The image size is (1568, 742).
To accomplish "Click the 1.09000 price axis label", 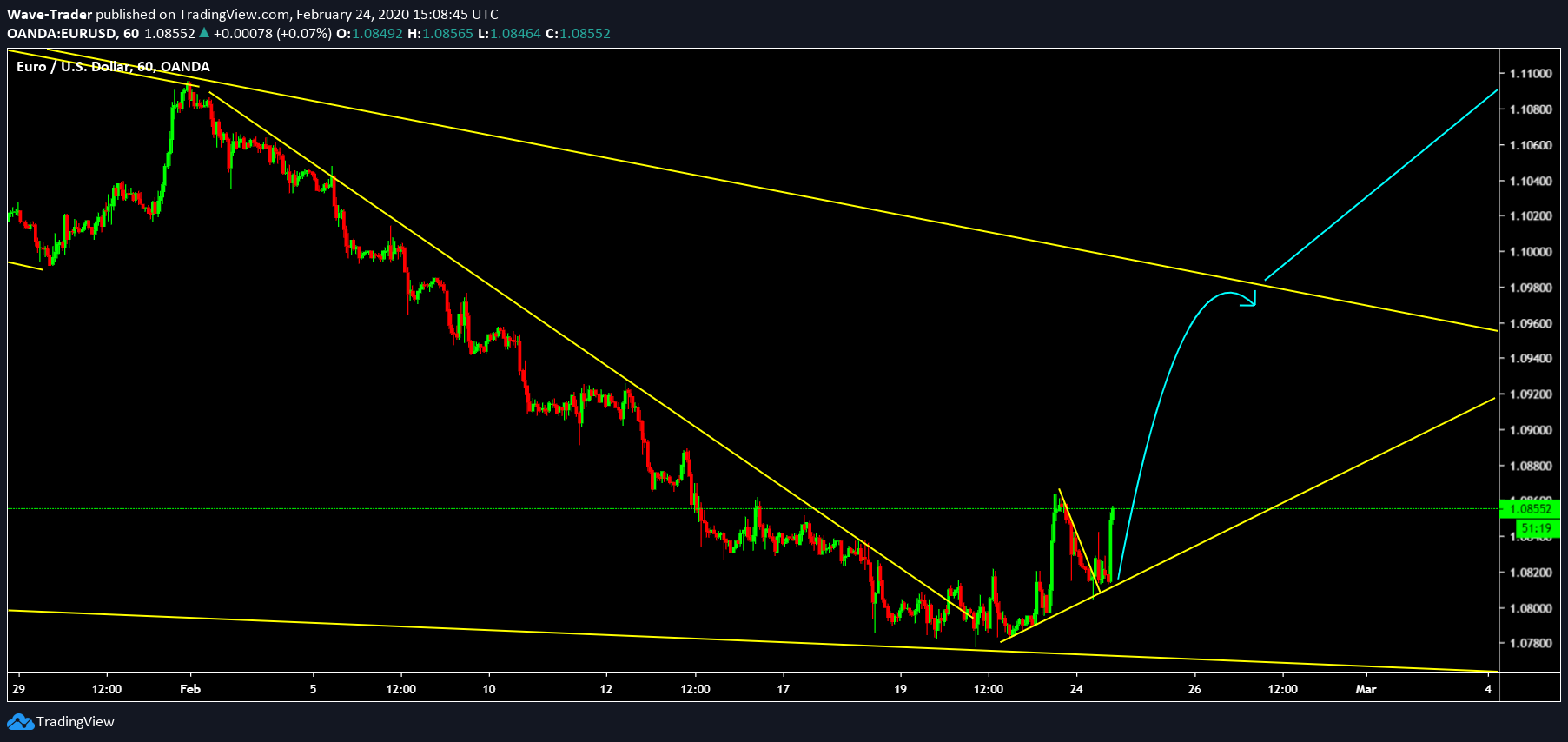I will 1531,430.
